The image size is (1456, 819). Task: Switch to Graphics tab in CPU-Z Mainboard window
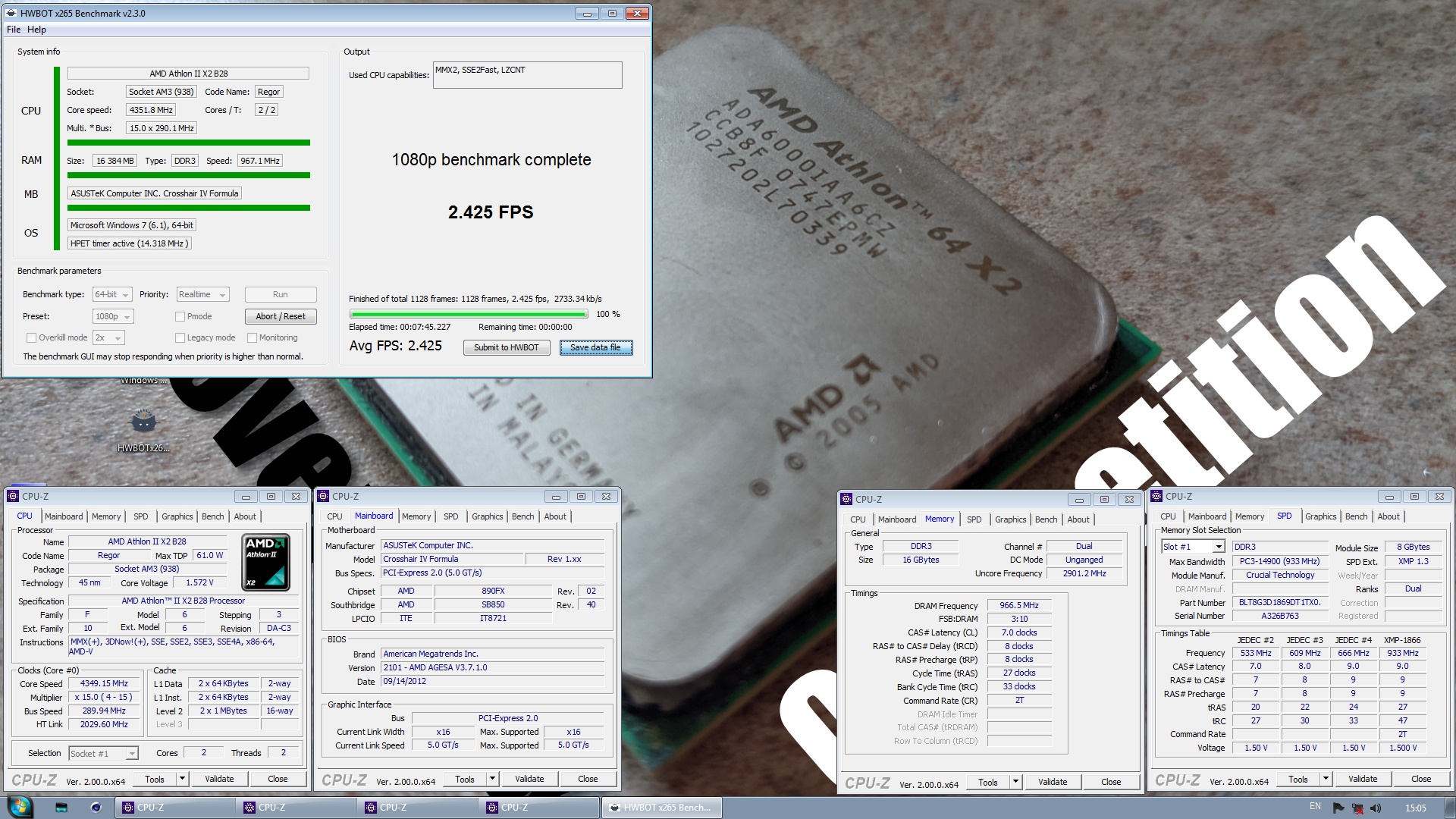[x=487, y=516]
